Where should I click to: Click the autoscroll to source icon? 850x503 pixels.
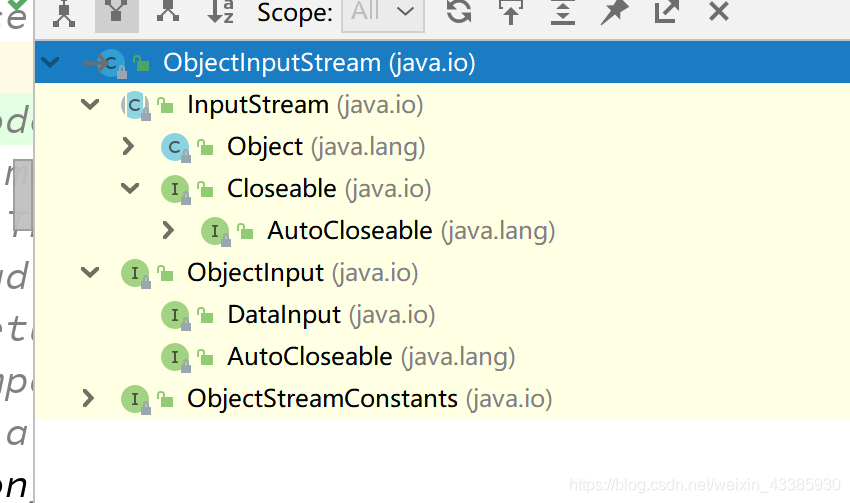pyautogui.click(x=511, y=12)
